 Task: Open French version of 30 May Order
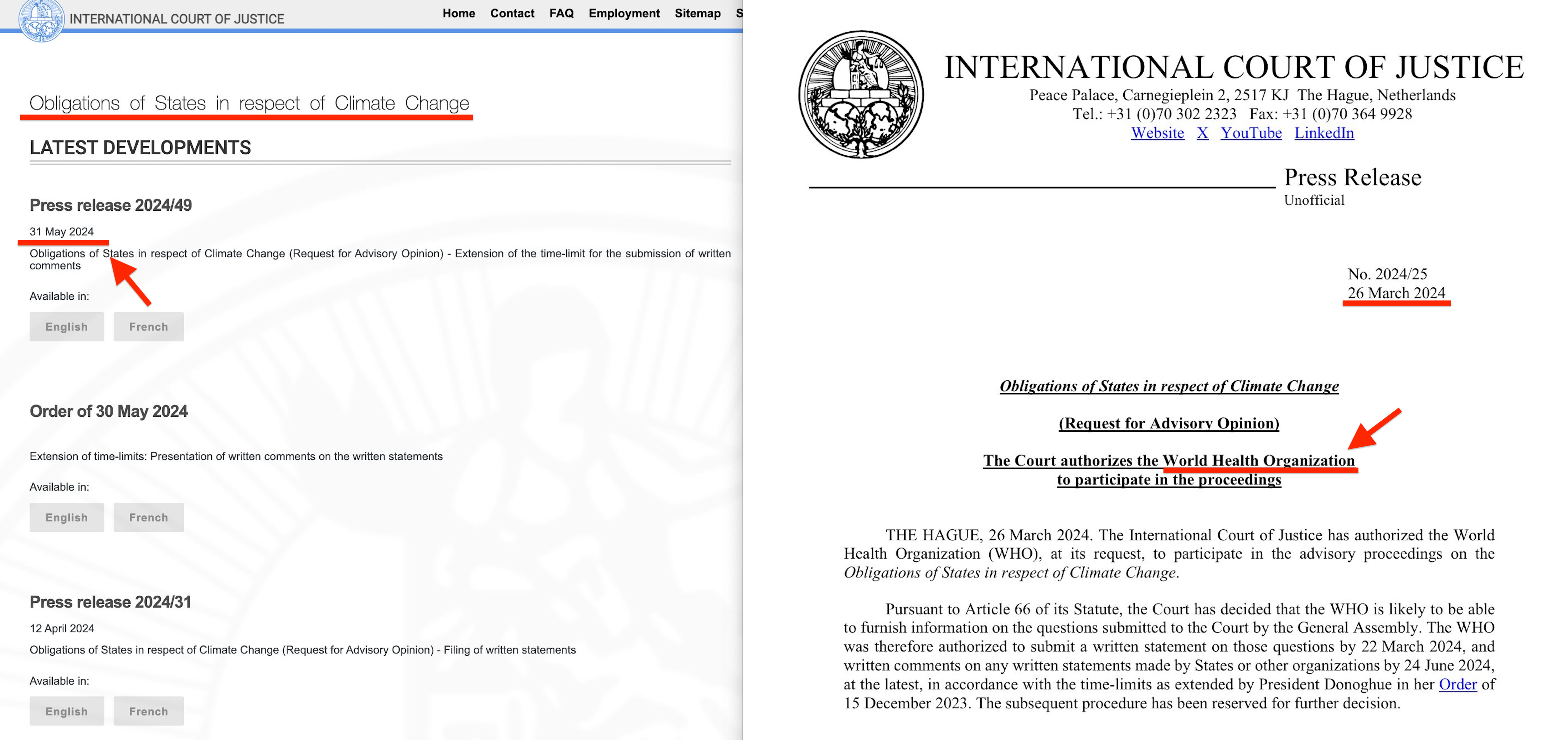tap(148, 517)
